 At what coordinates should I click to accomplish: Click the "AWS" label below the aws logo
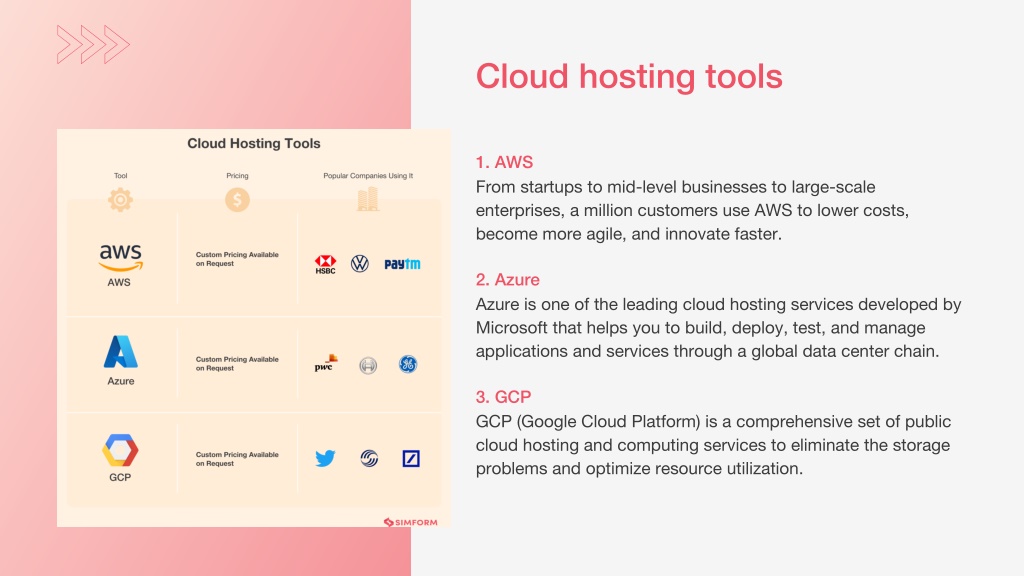pyautogui.click(x=119, y=282)
